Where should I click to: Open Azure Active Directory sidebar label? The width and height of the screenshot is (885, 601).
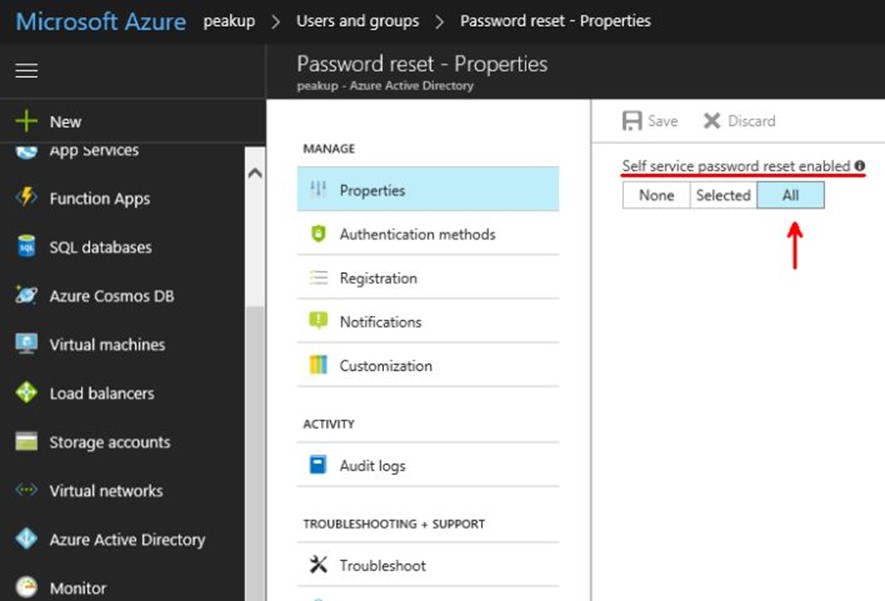coord(127,540)
